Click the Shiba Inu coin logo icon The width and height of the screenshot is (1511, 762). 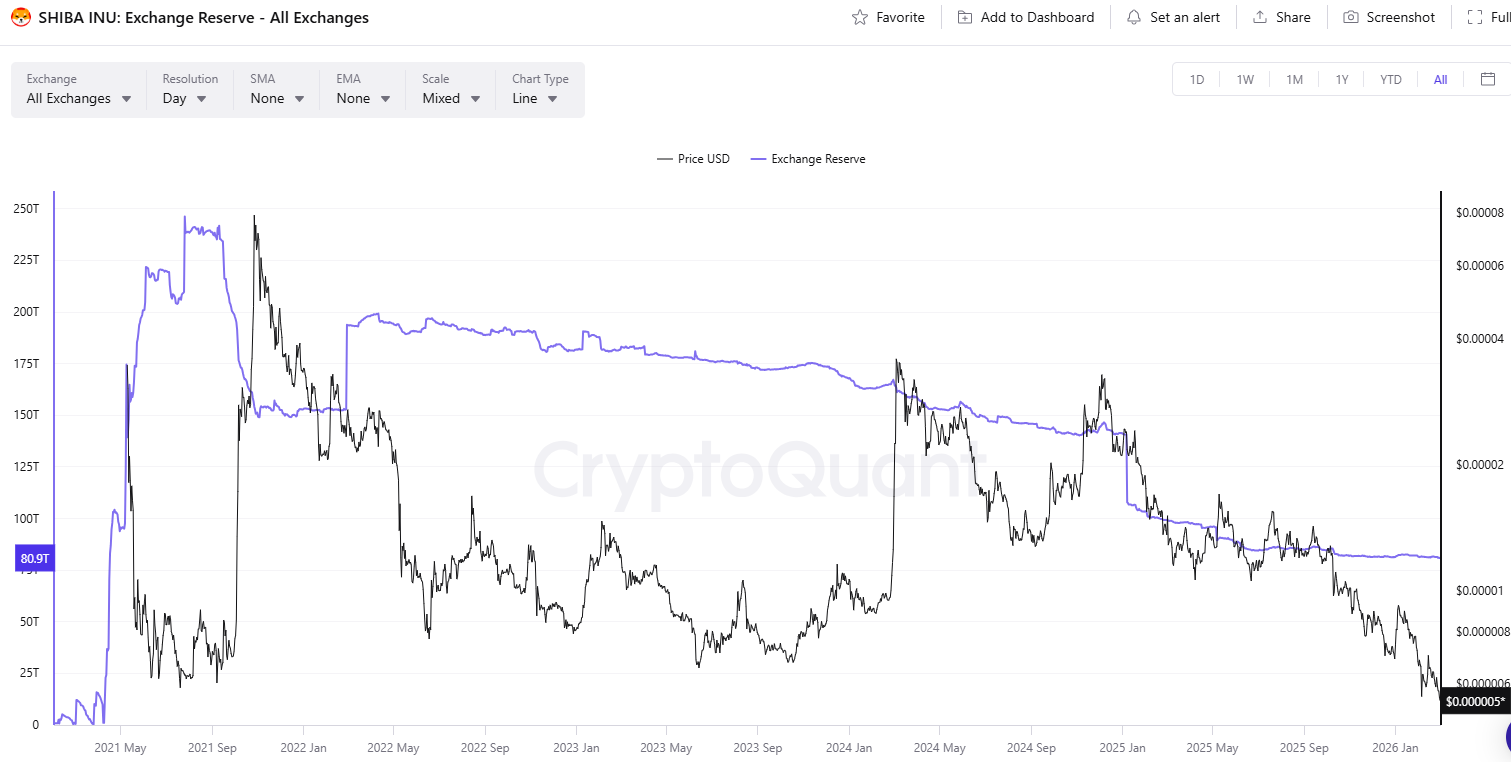[21, 17]
